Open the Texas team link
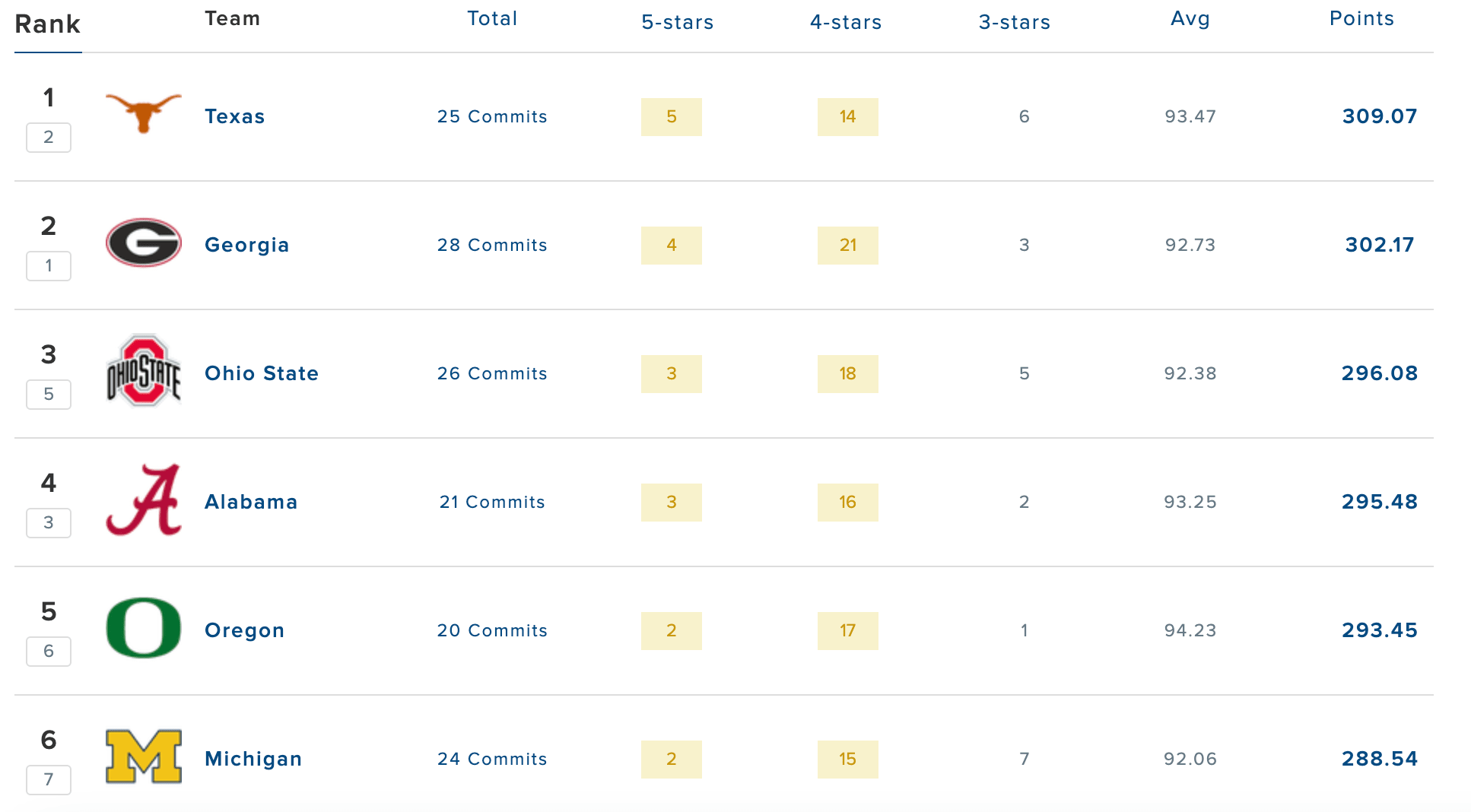The width and height of the screenshot is (1471, 812). click(x=235, y=116)
